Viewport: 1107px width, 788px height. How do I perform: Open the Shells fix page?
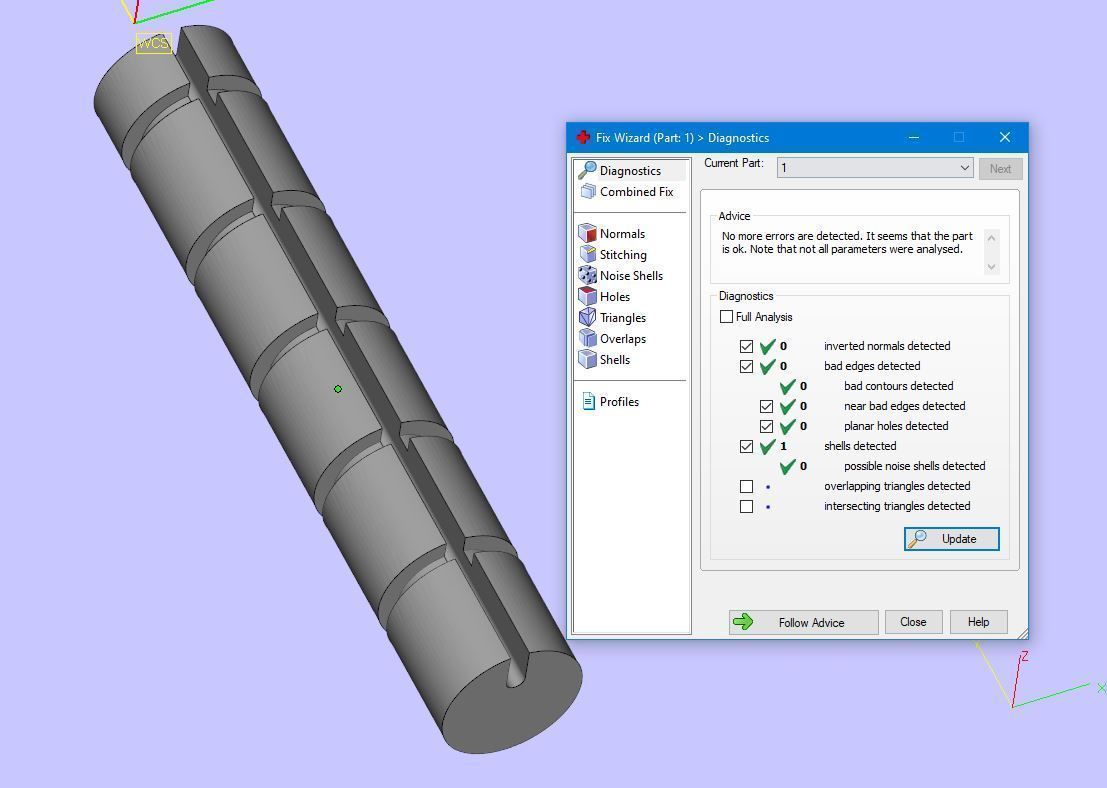click(614, 359)
